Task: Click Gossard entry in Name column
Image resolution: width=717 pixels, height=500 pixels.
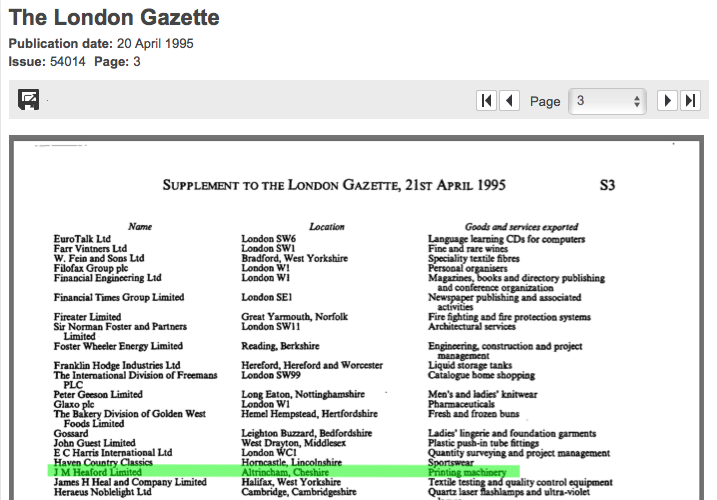Action: point(71,433)
